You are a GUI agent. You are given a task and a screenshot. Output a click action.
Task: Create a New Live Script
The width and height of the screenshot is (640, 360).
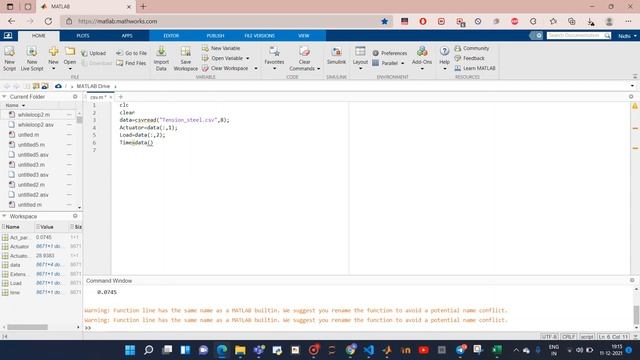(32, 58)
